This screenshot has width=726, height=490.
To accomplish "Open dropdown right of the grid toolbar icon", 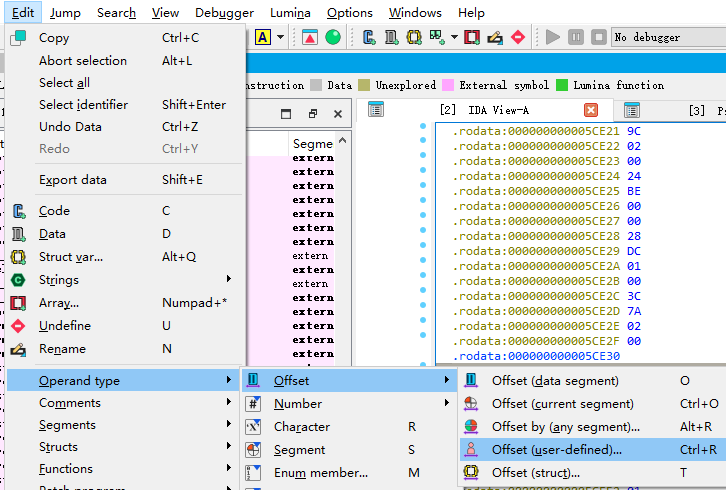I will [454, 37].
